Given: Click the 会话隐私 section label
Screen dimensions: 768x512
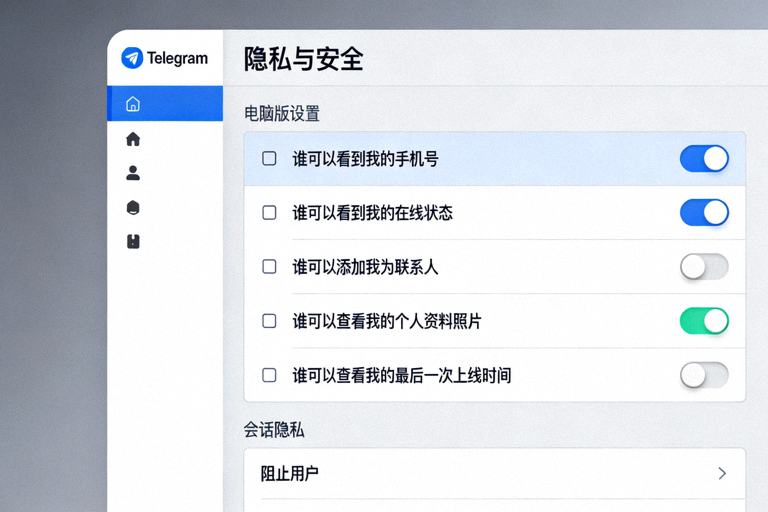Looking at the screenshot, I should pyautogui.click(x=274, y=430).
